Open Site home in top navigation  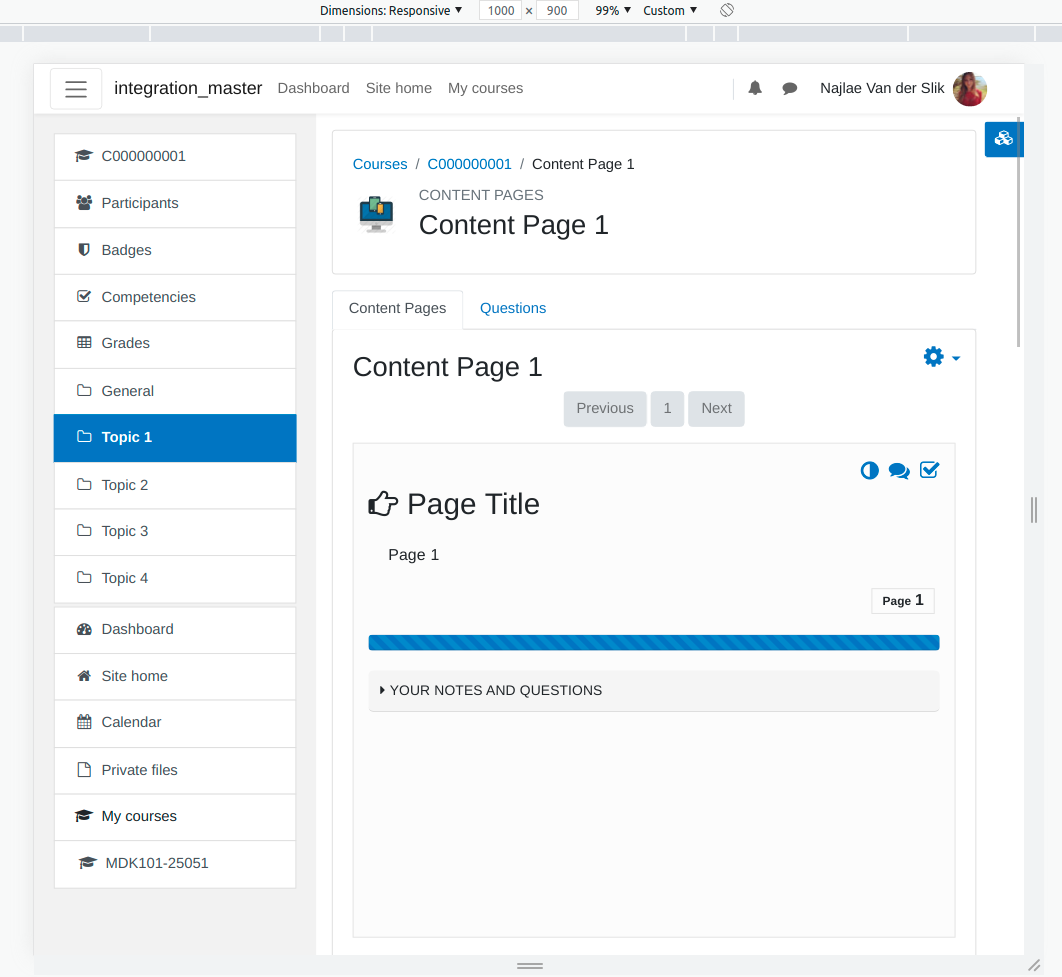[x=399, y=89]
